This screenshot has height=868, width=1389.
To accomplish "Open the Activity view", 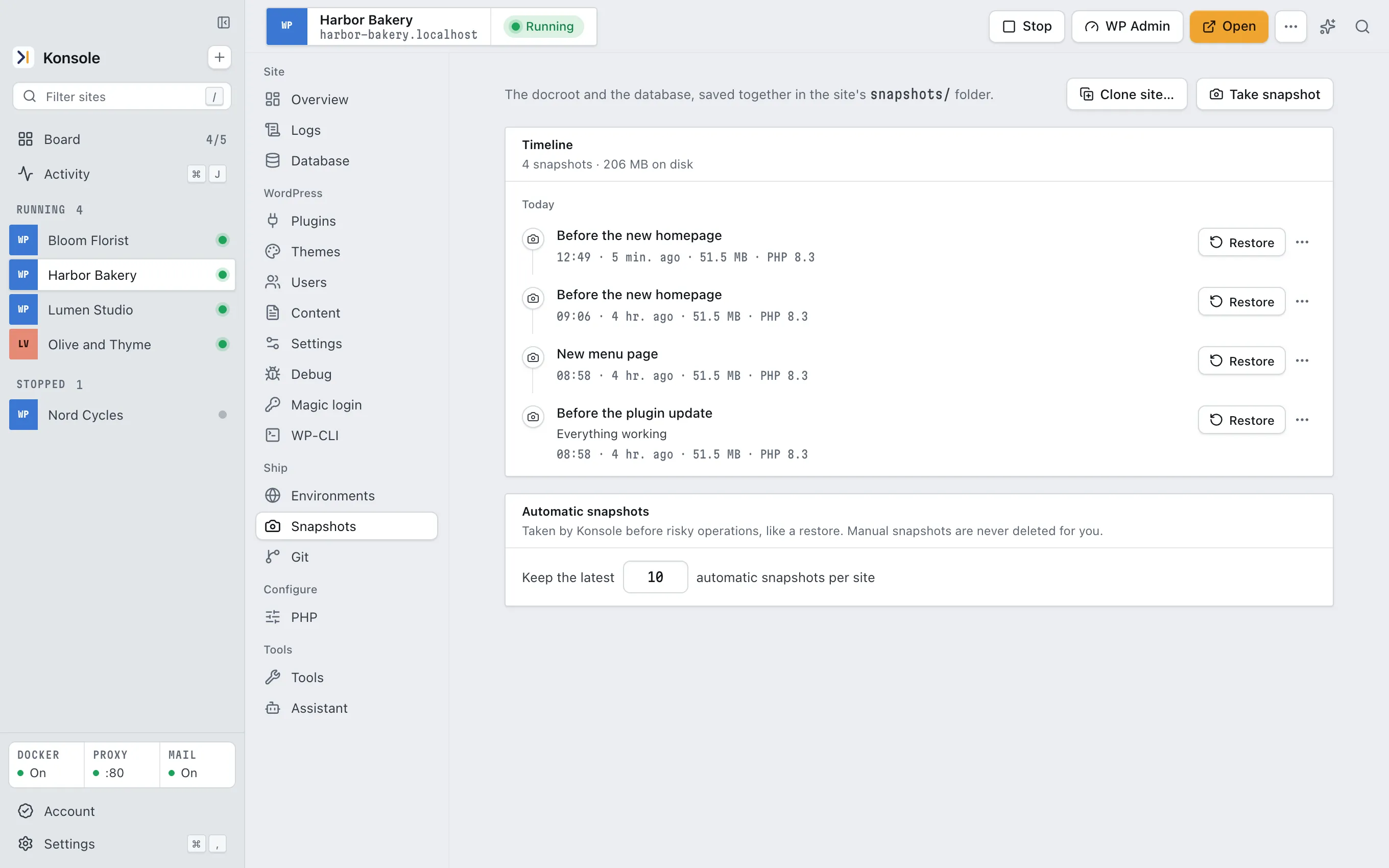I will click(122, 174).
